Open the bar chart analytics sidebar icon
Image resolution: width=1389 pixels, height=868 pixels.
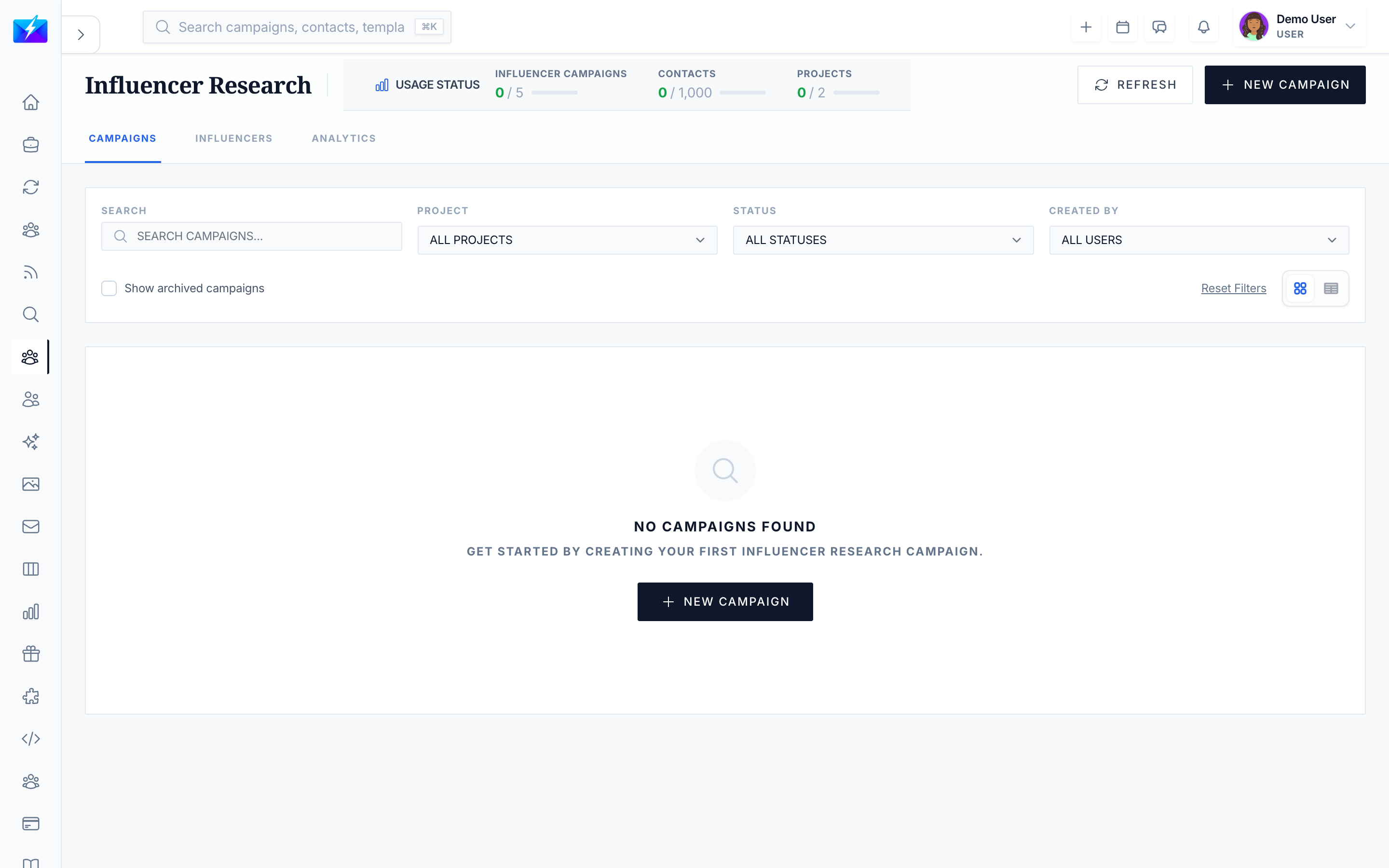click(x=30, y=611)
